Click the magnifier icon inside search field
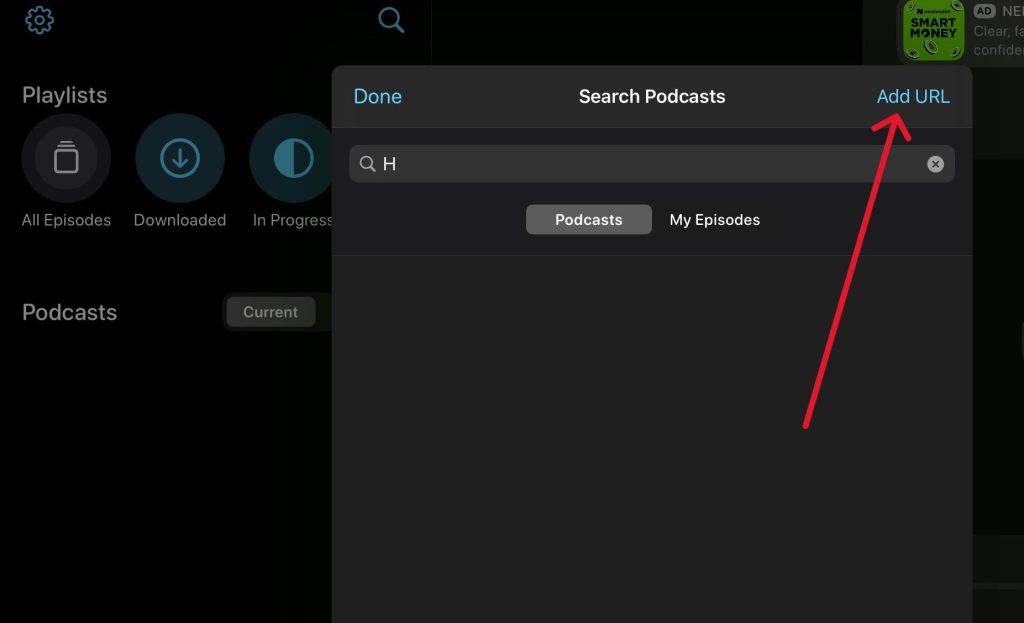Viewport: 1024px width, 623px height. (x=368, y=164)
